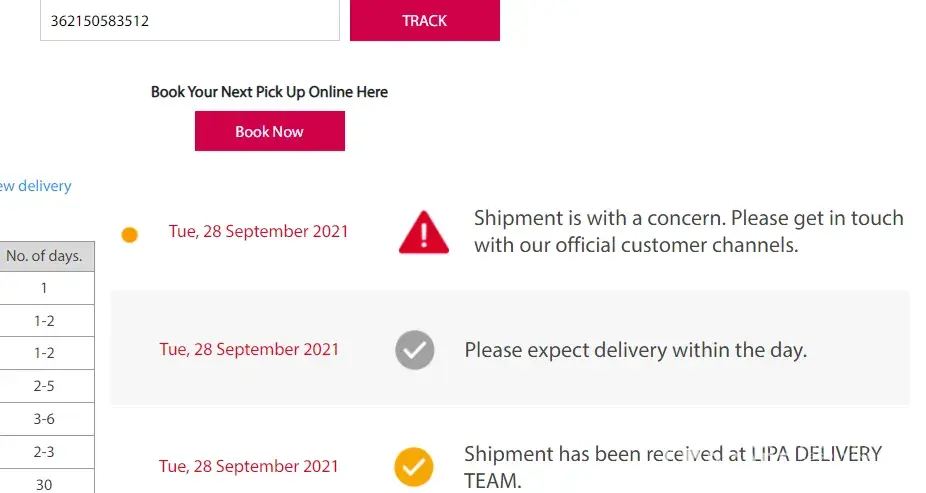Click the date next to the gray checkmark

[249, 349]
